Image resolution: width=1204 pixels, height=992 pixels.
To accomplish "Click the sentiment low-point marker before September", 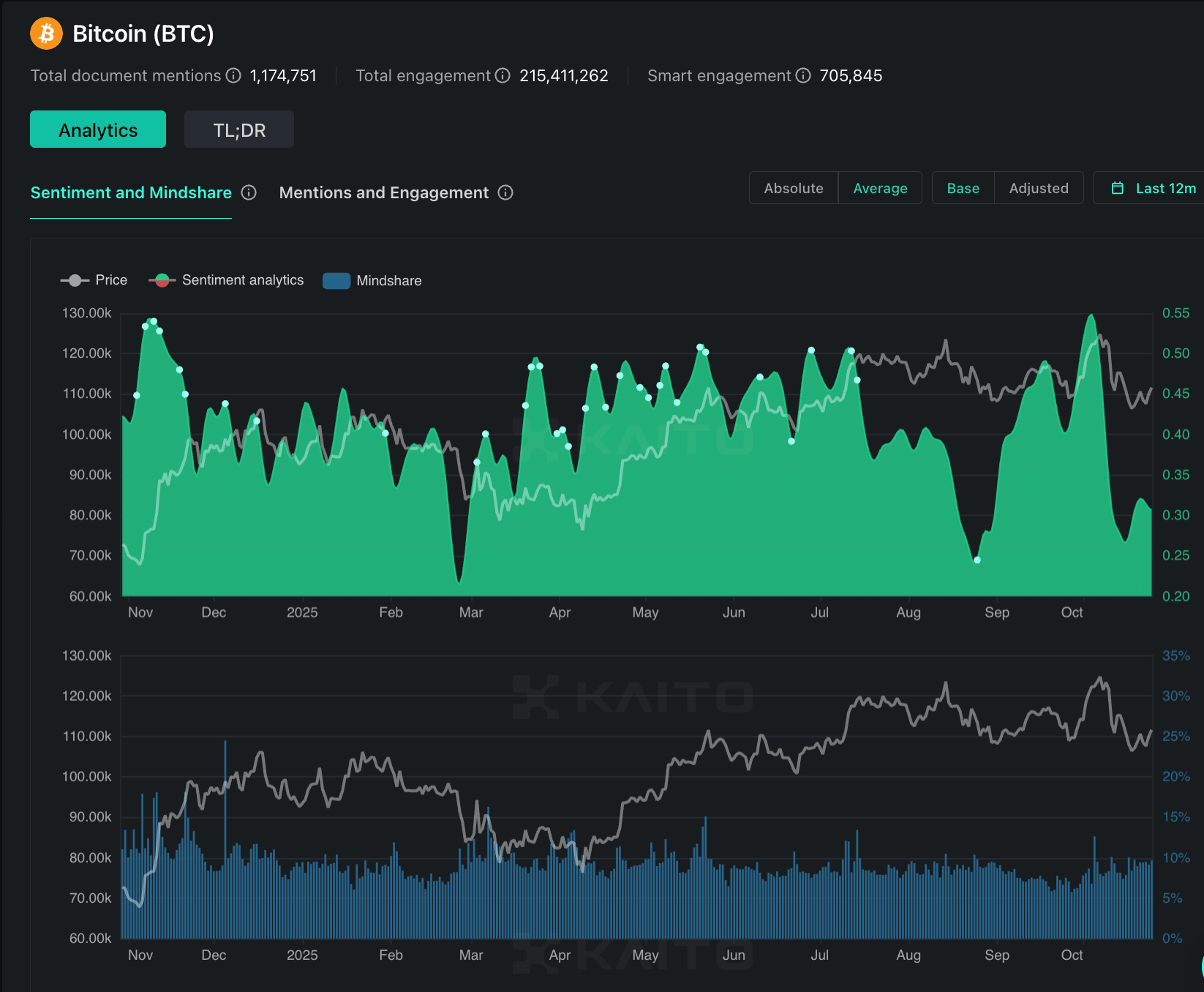I will click(977, 560).
